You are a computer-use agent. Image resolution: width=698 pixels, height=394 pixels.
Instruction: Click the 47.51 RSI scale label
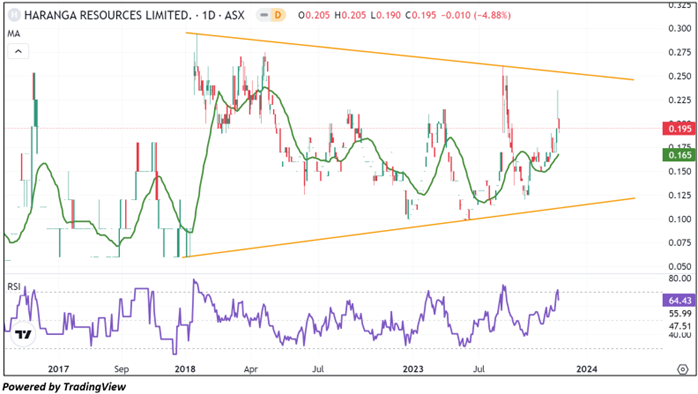click(x=680, y=326)
